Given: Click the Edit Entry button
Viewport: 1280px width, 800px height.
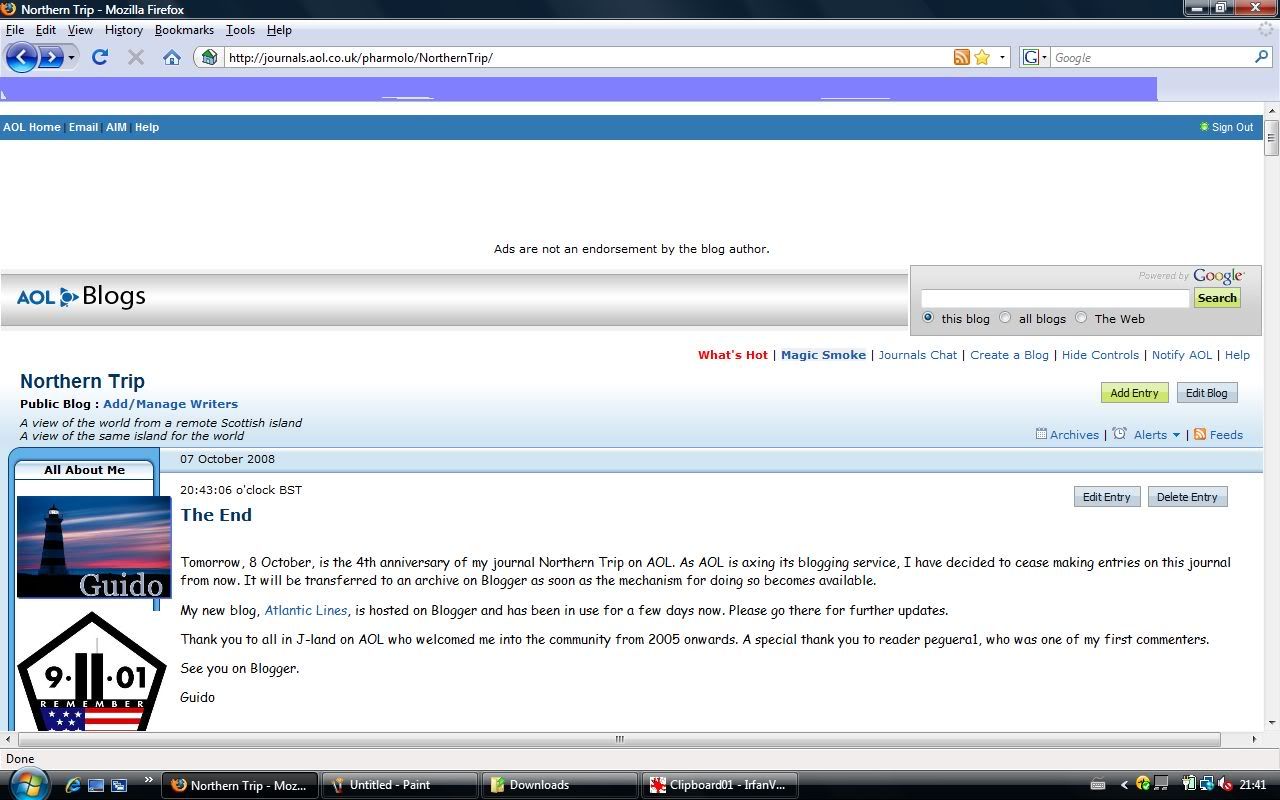Looking at the screenshot, I should pos(1107,497).
